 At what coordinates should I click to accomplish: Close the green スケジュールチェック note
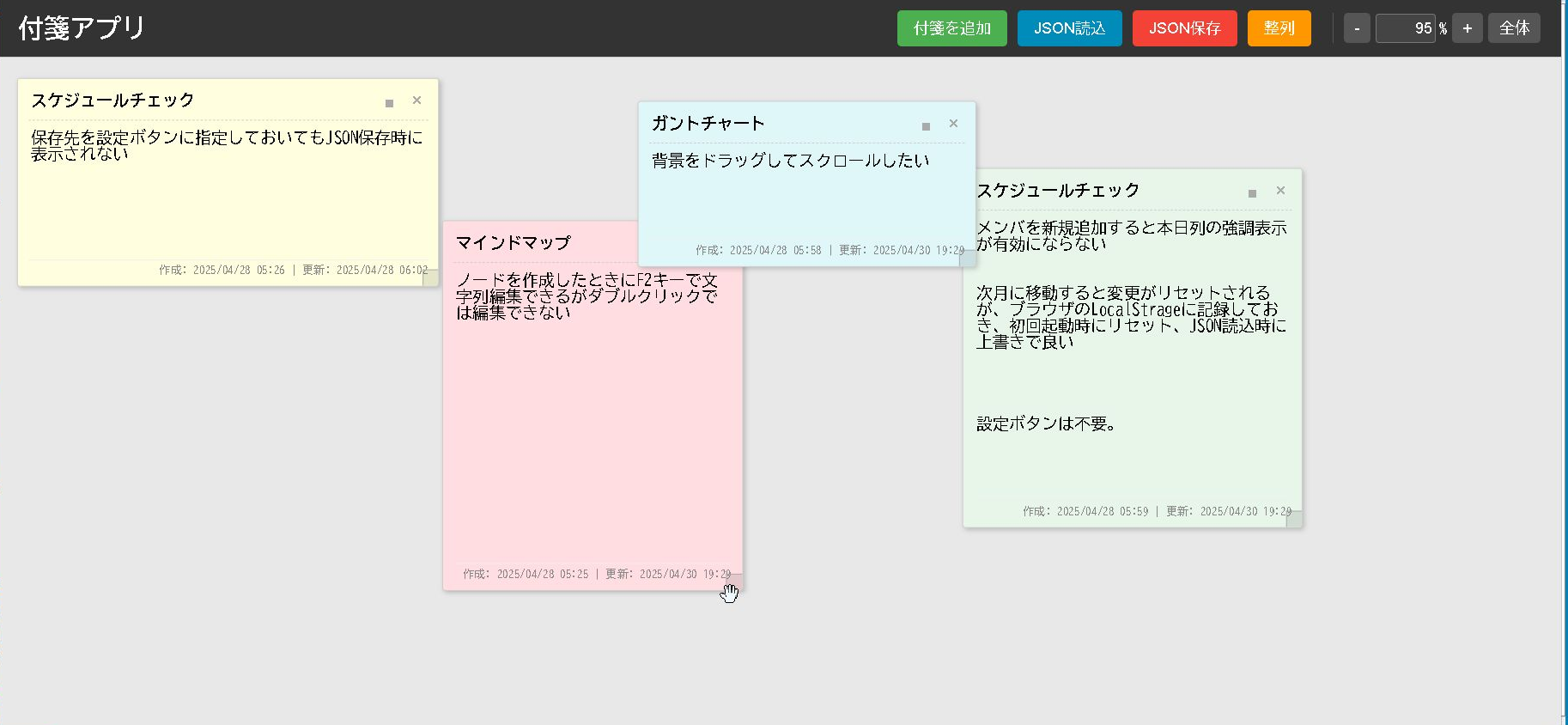[1280, 191]
